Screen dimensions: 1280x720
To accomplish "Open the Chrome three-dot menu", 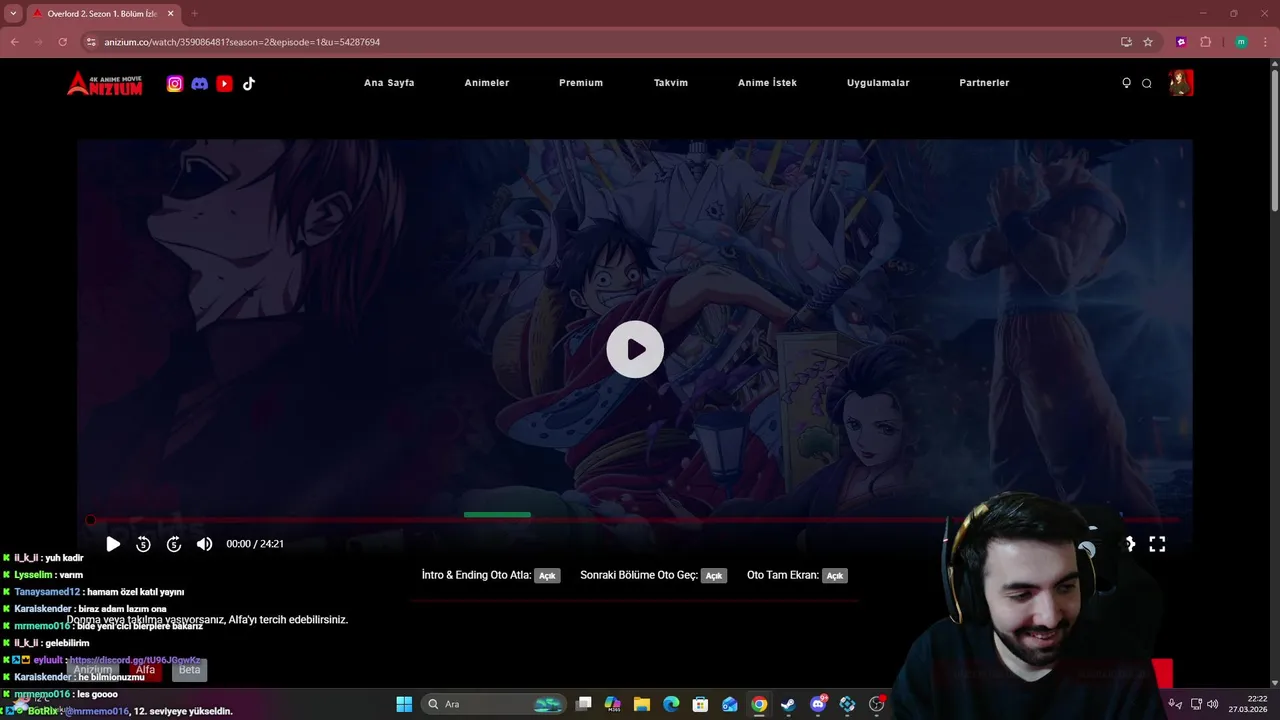I will coord(1266,42).
